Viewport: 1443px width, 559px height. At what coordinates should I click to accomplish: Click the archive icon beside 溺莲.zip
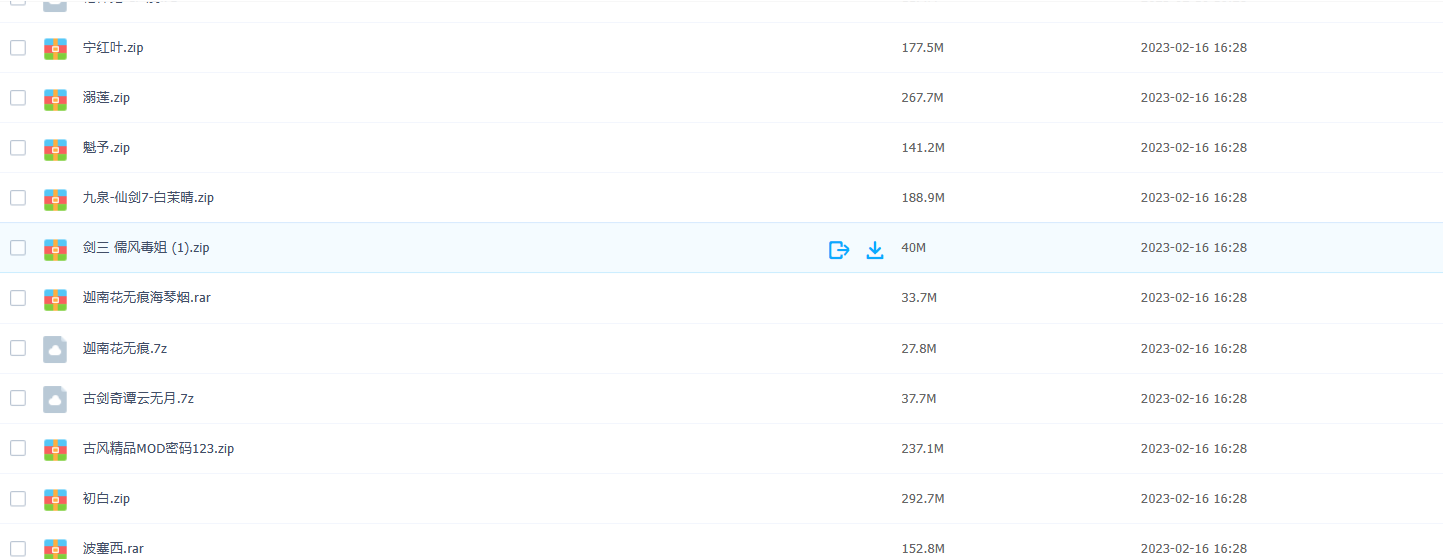click(55, 98)
